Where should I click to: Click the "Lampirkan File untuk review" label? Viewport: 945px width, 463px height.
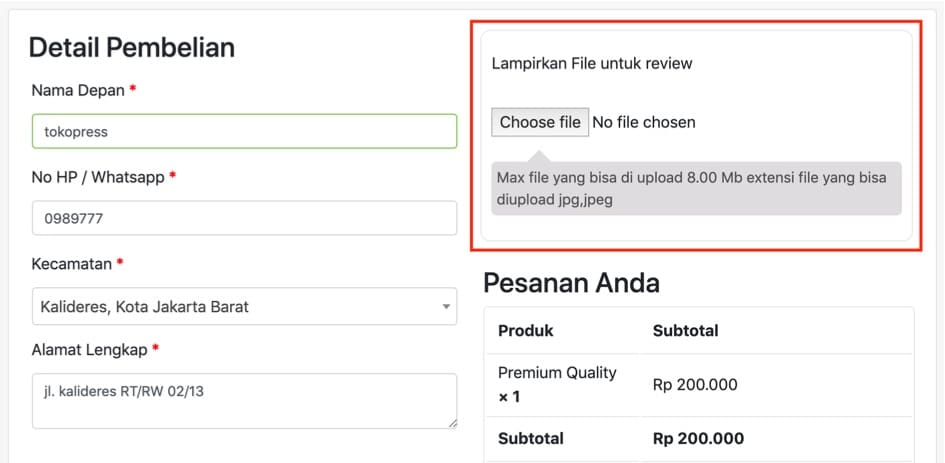coord(592,63)
